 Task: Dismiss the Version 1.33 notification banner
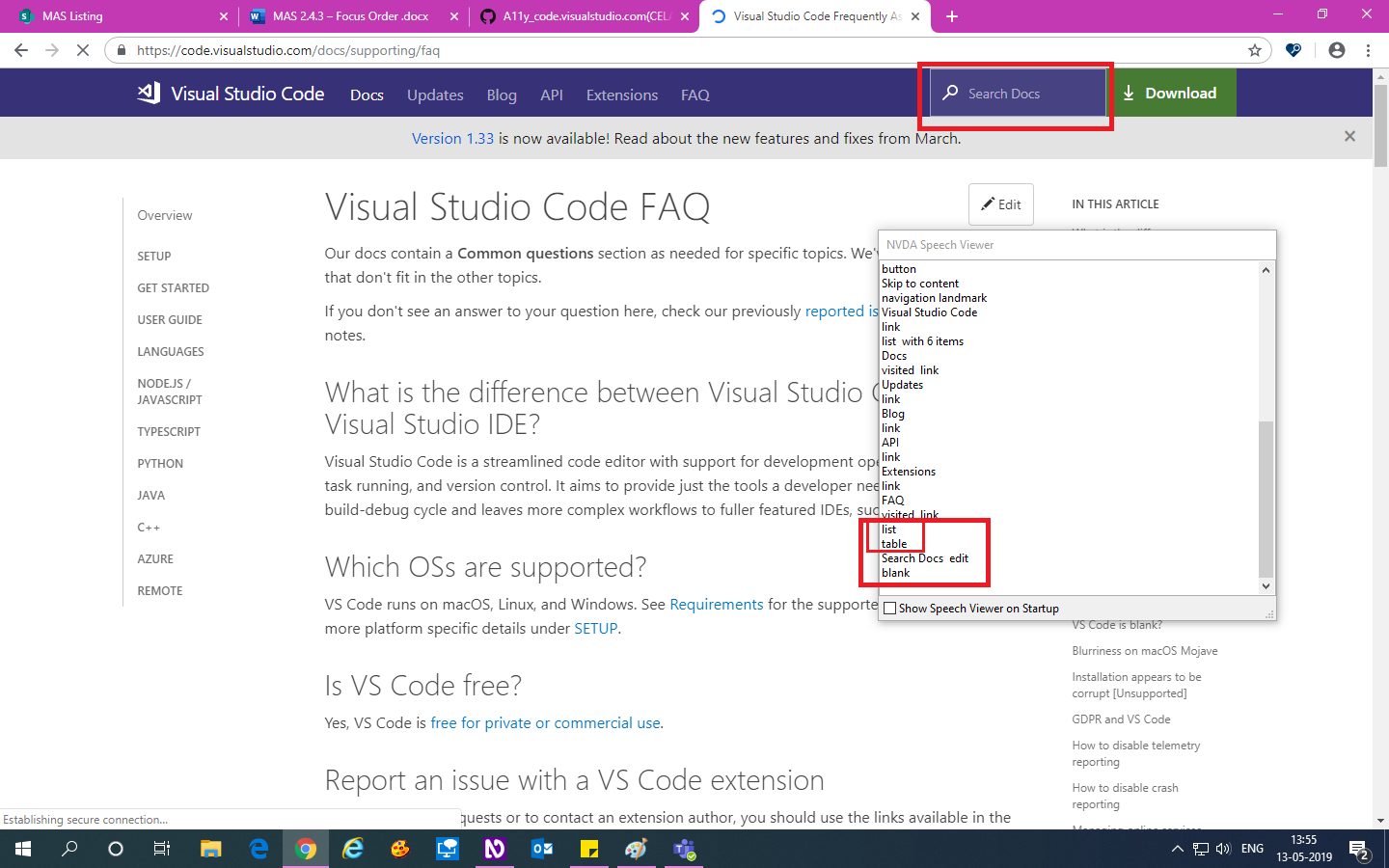click(x=1349, y=137)
